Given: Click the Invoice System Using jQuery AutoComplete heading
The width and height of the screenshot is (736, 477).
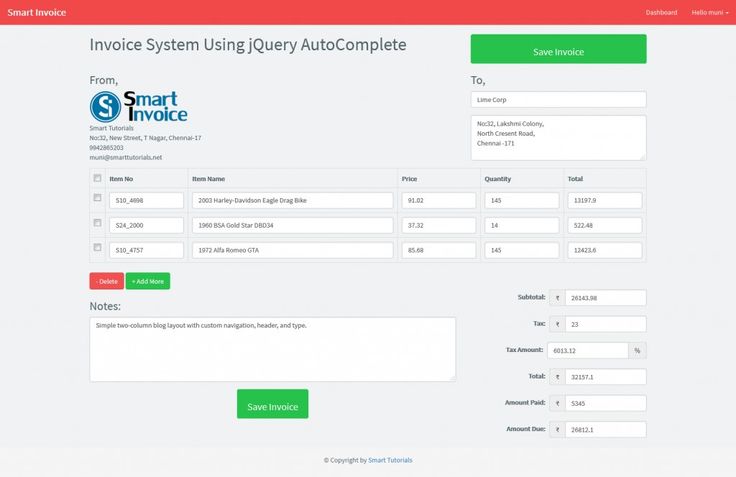Looking at the screenshot, I should click(248, 45).
